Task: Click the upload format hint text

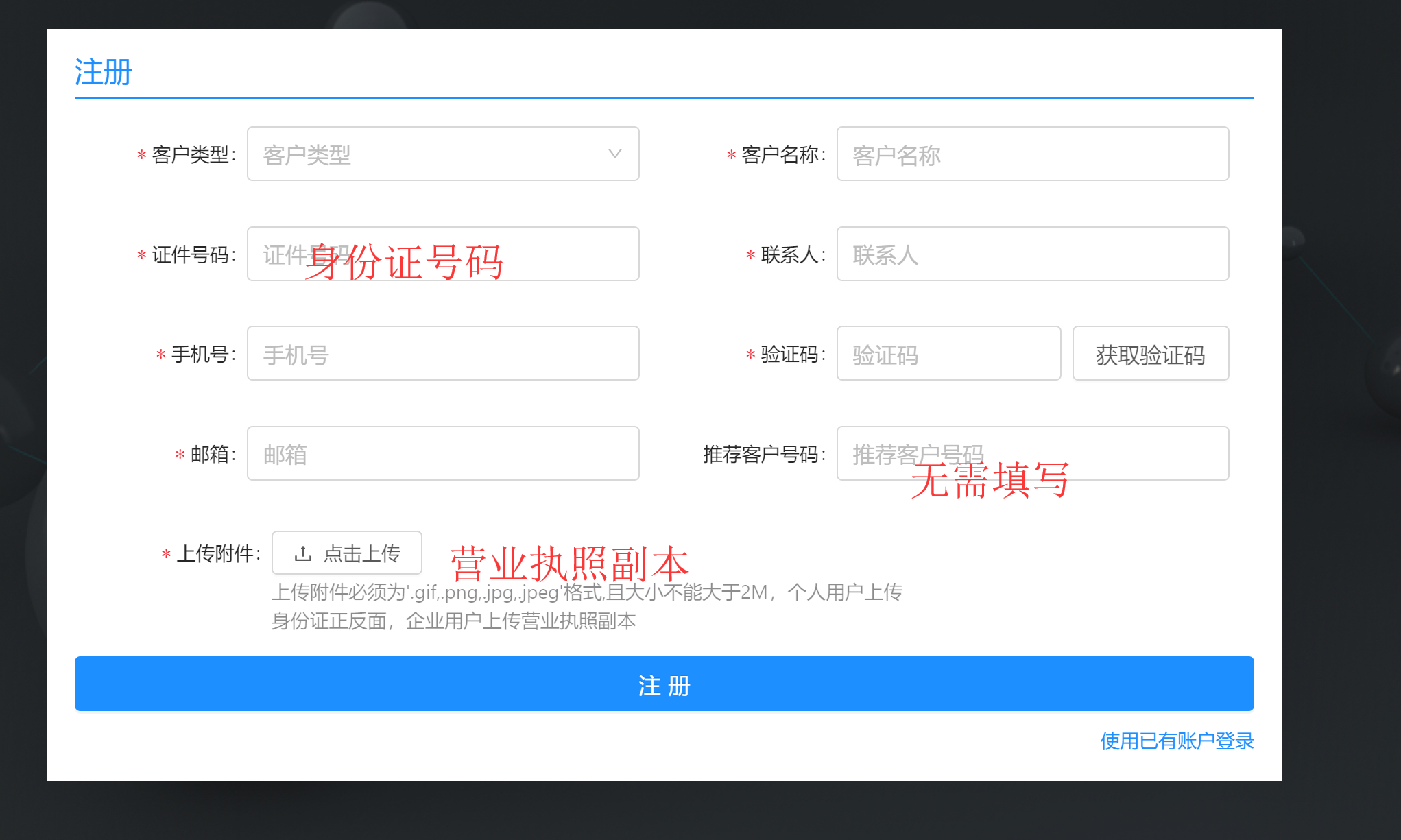Action: pyautogui.click(x=586, y=606)
